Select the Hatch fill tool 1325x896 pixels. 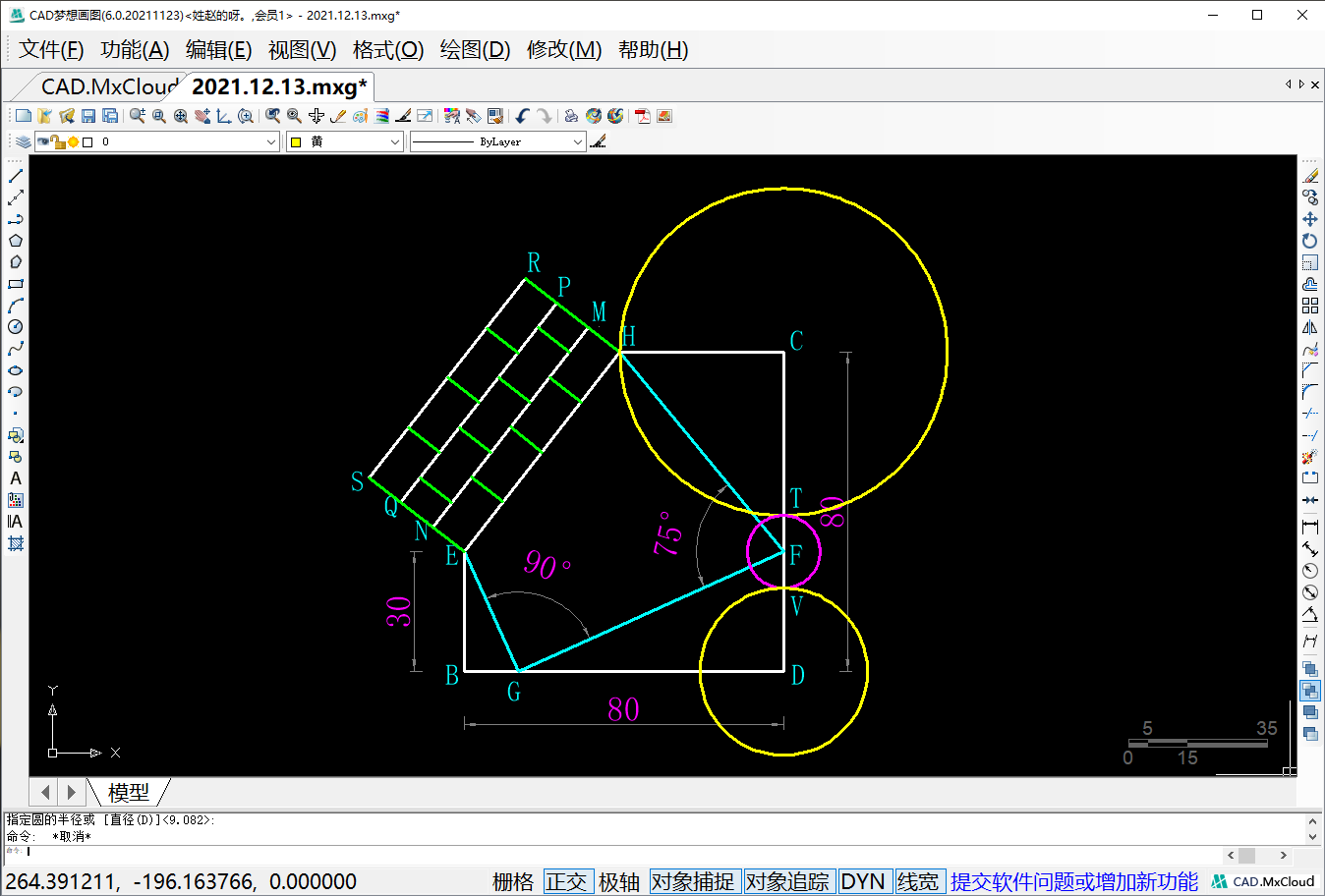[16, 543]
